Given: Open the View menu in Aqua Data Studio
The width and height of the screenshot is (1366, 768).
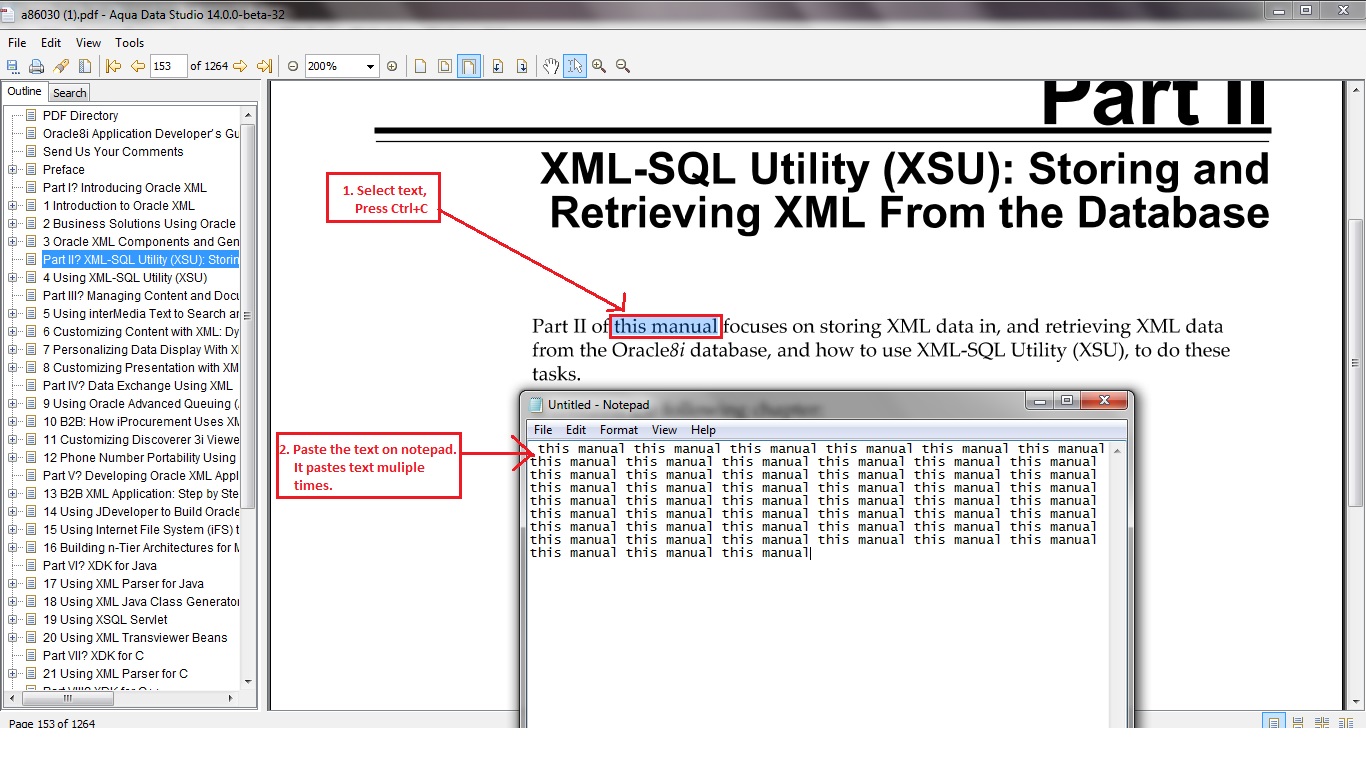Looking at the screenshot, I should [88, 43].
